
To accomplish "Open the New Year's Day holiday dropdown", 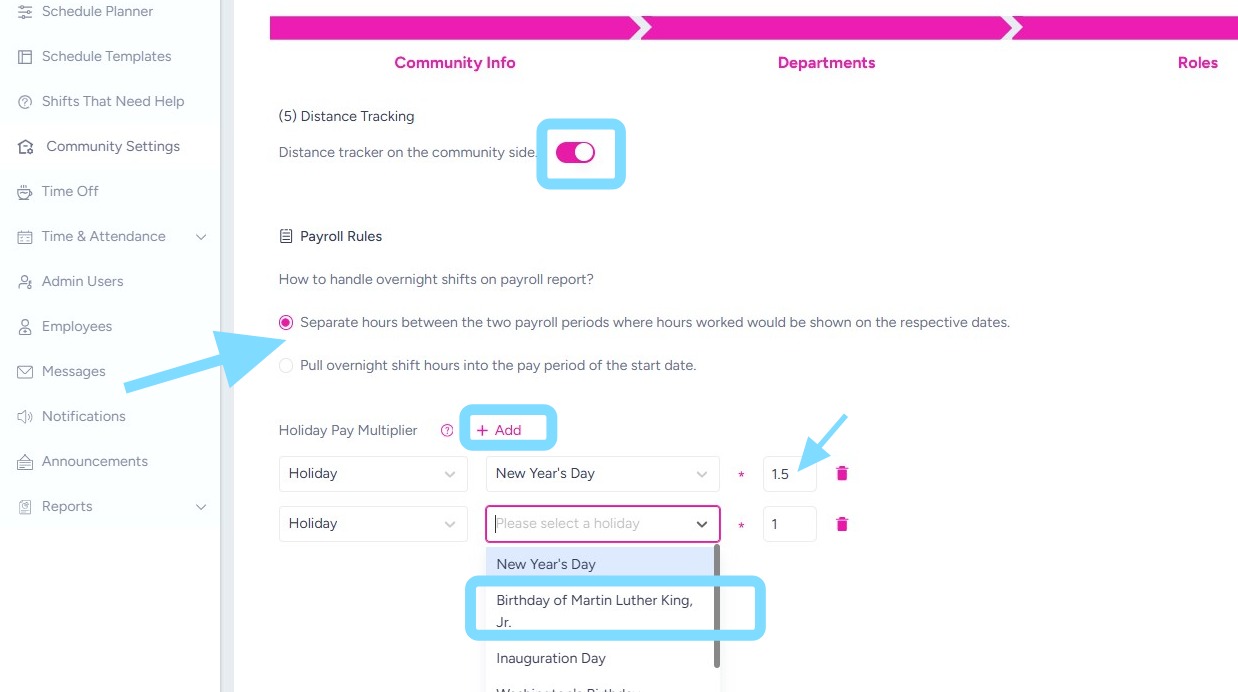I will coord(602,473).
